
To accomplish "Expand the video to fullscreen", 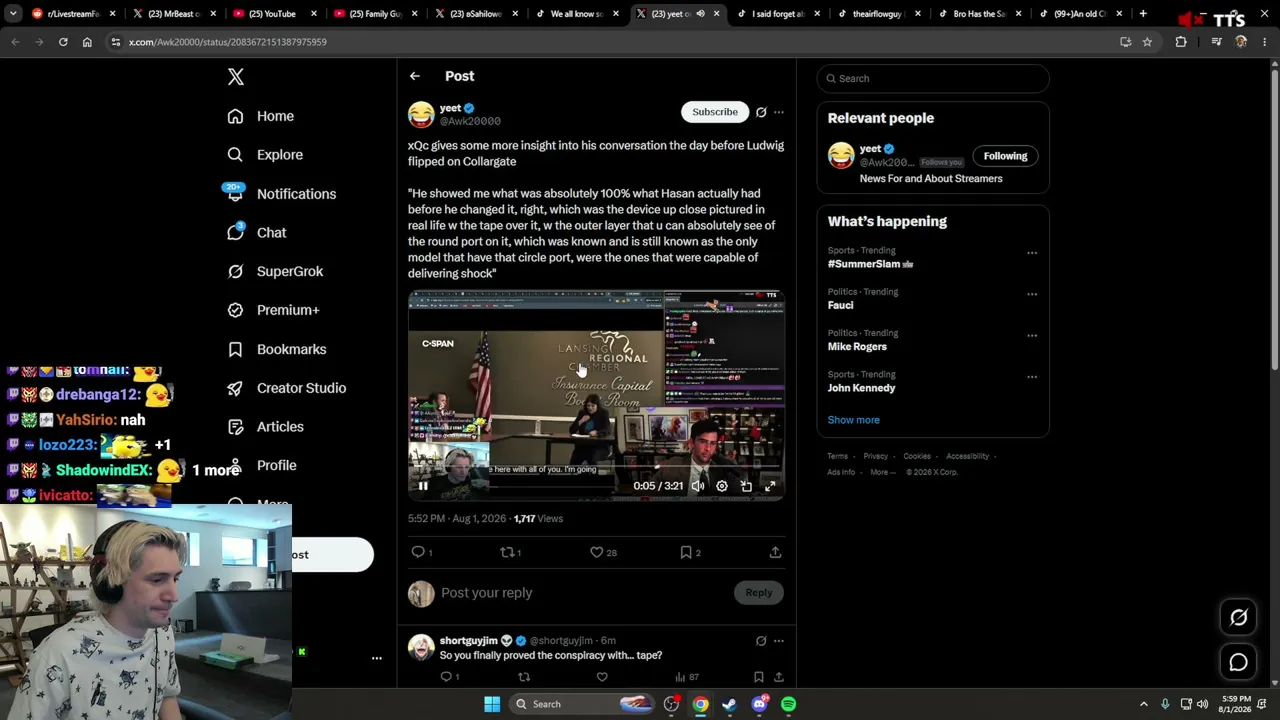I will (770, 486).
